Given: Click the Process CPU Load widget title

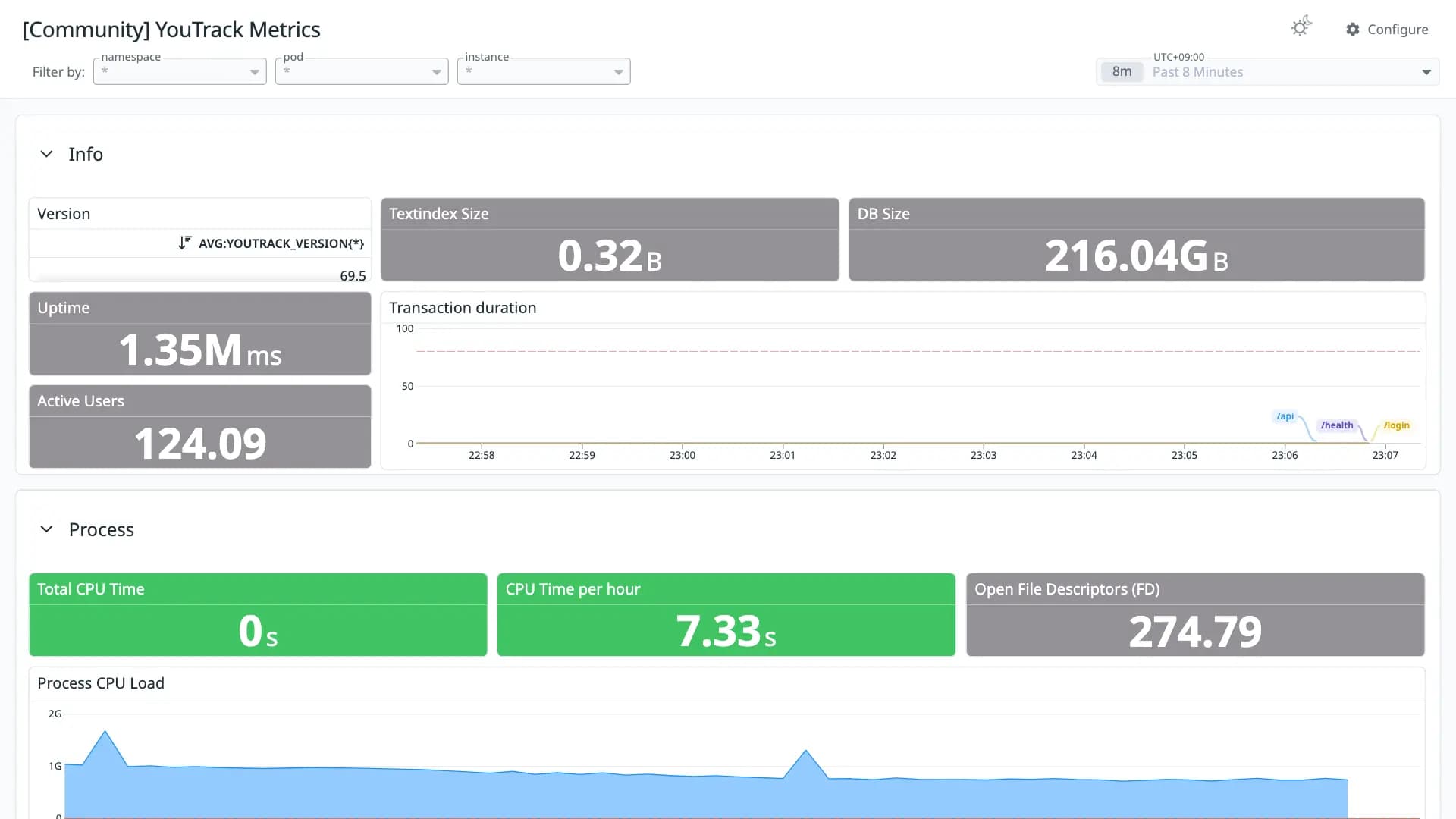Looking at the screenshot, I should click(101, 683).
